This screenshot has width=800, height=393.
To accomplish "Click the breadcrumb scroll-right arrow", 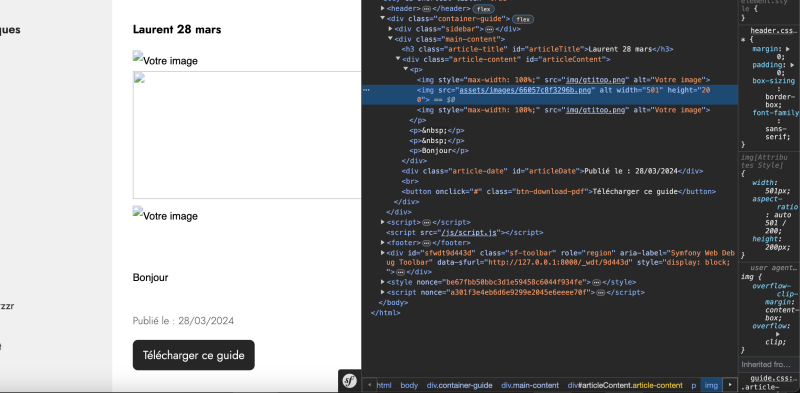I will click(730, 385).
